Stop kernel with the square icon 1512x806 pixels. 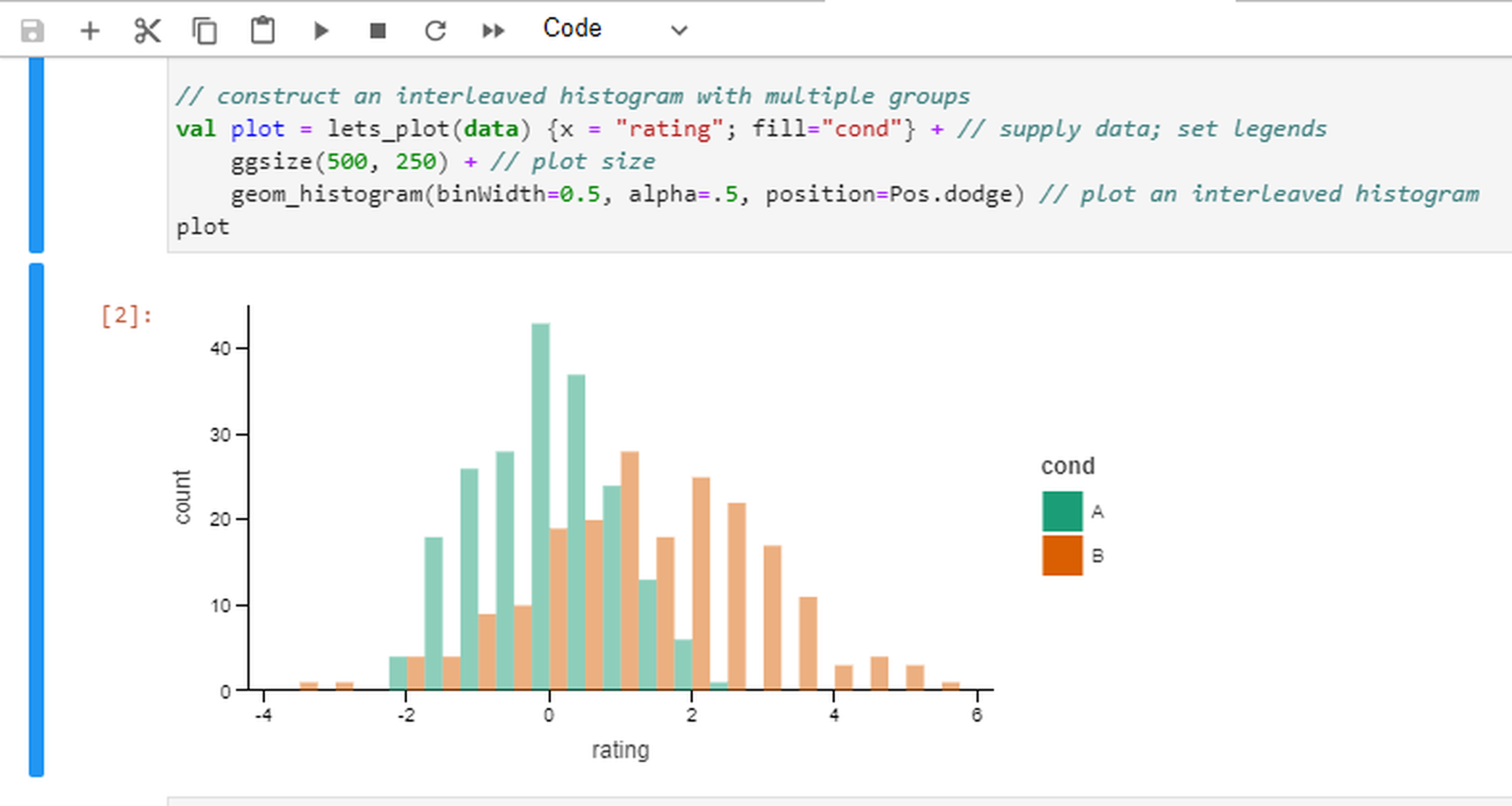pyautogui.click(x=378, y=31)
